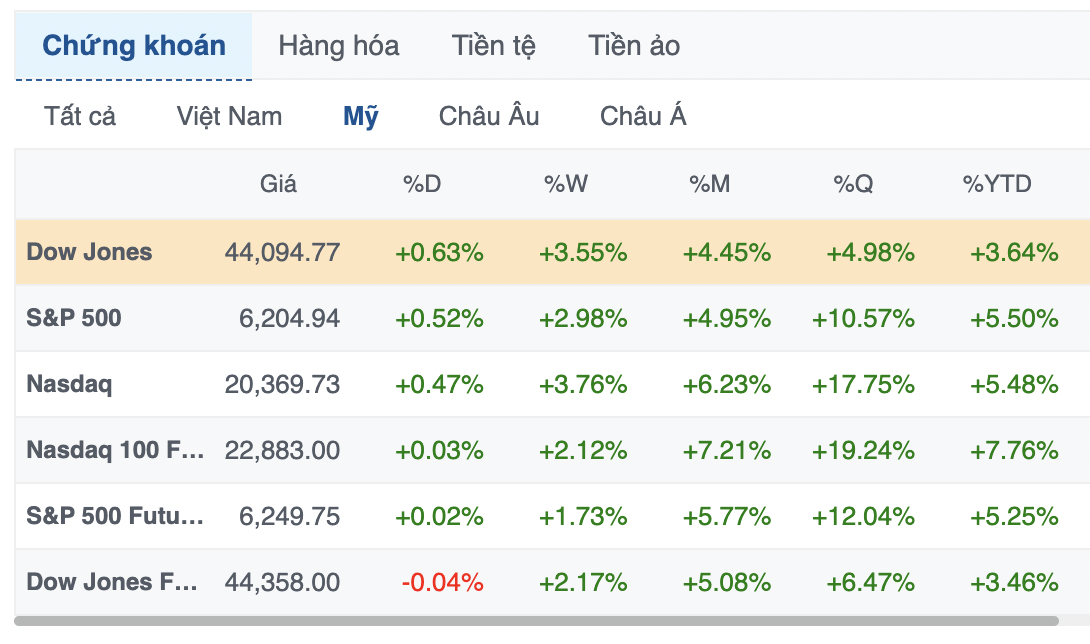This screenshot has width=1090, height=644.
Task: Choose the Châu Á region filter
Action: click(x=643, y=116)
